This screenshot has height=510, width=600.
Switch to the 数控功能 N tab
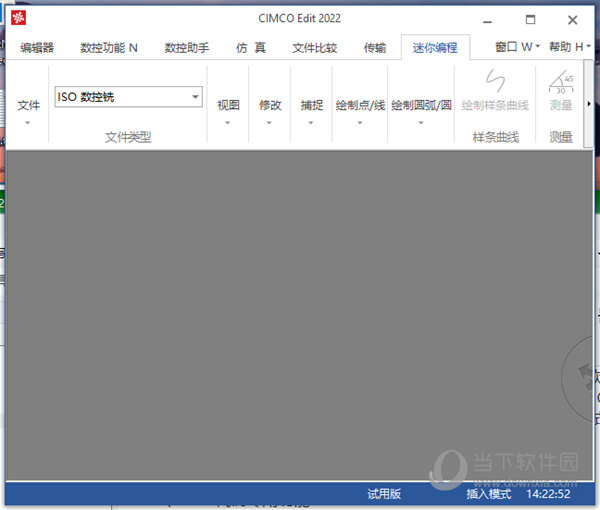click(x=109, y=47)
